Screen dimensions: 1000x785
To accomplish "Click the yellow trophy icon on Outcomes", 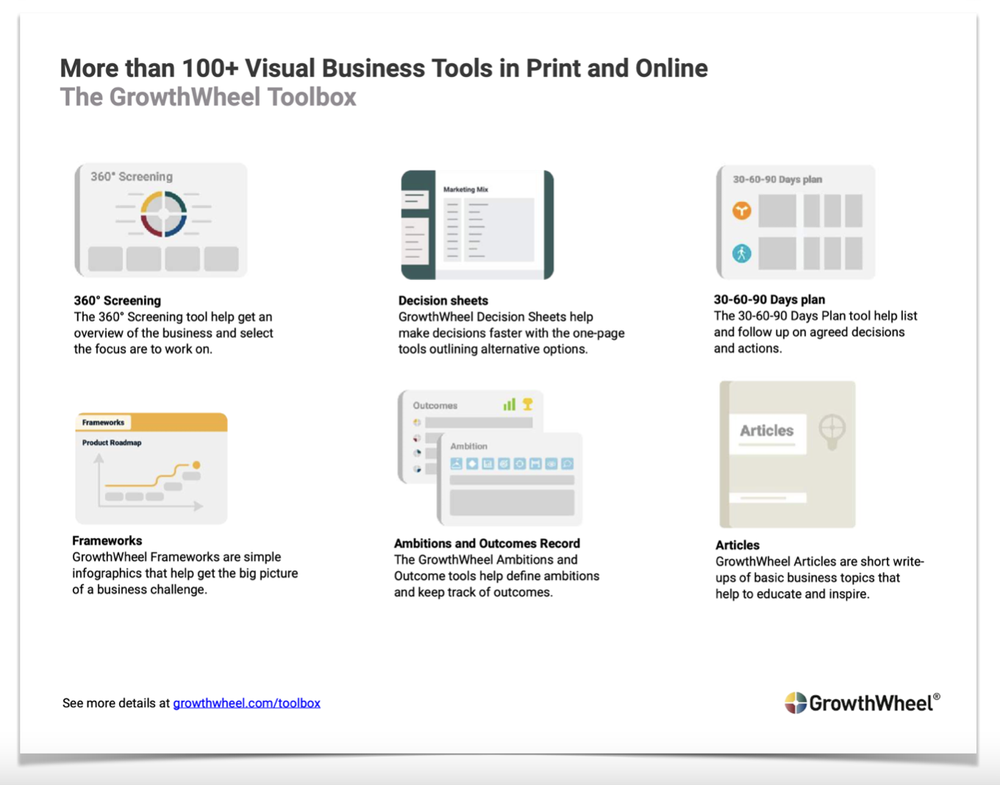I will coord(527,404).
